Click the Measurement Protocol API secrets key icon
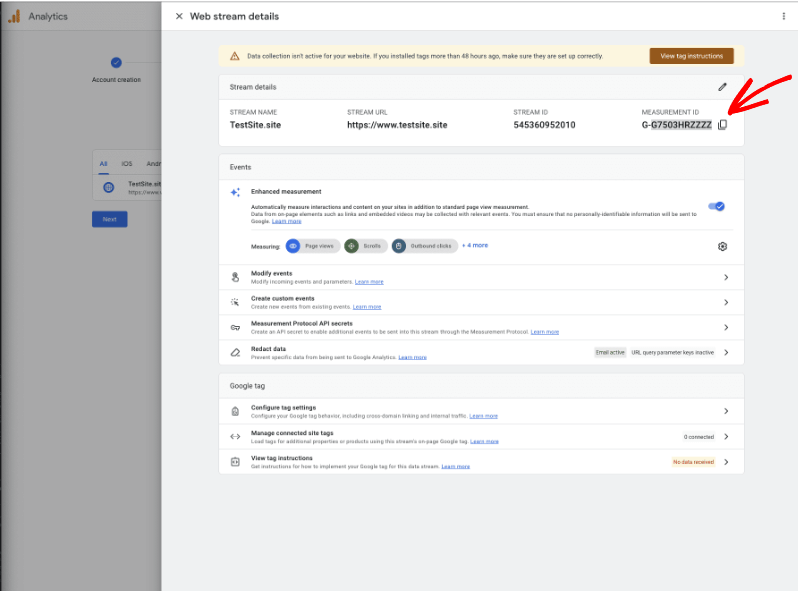Viewport: 798px width, 591px height. coord(235,327)
